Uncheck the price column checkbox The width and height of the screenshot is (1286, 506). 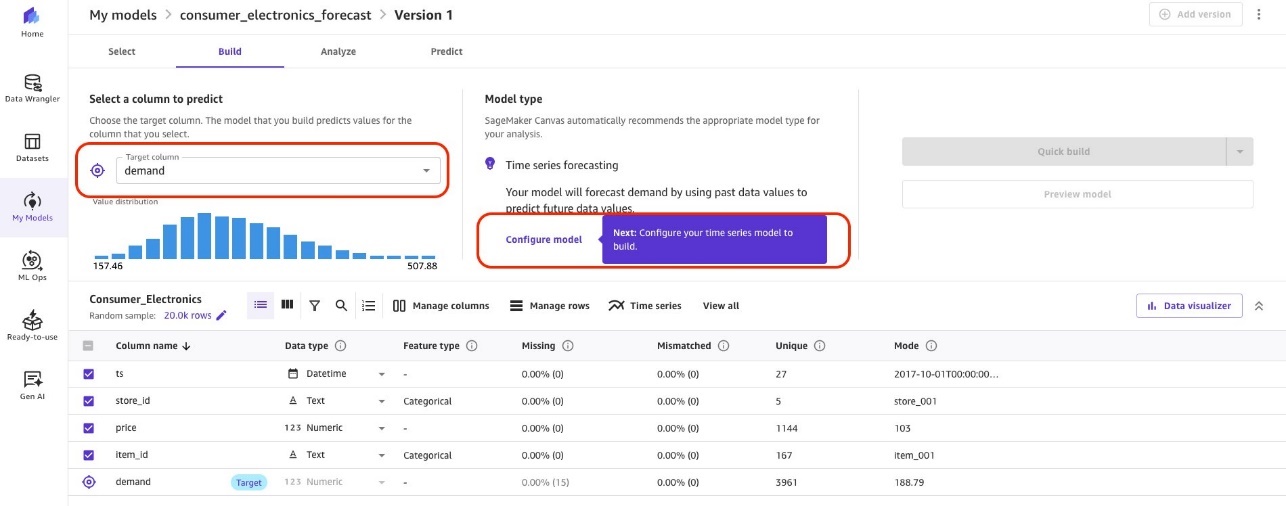click(x=88, y=428)
